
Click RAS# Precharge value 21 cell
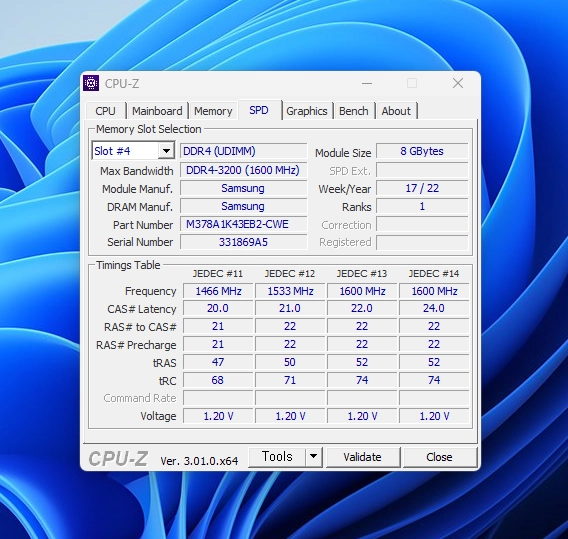[x=218, y=344]
